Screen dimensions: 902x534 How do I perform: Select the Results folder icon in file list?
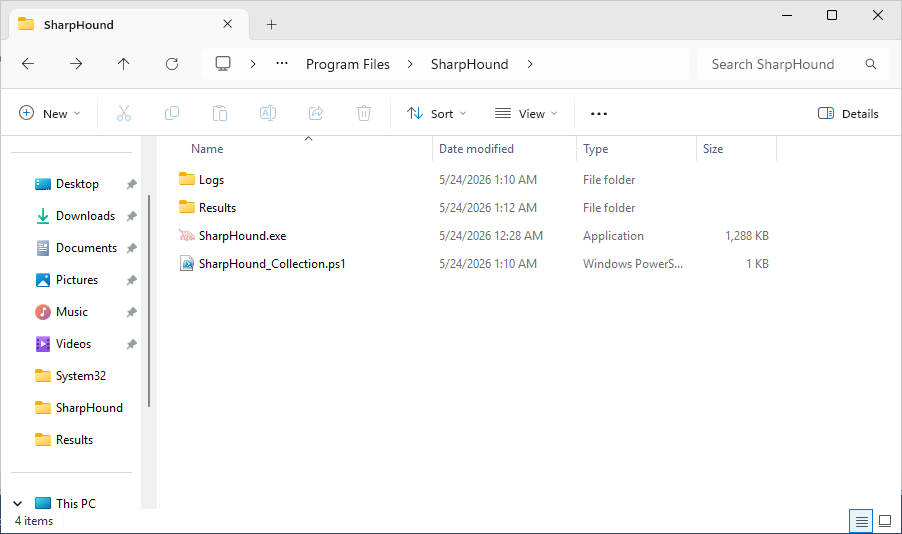click(x=186, y=207)
